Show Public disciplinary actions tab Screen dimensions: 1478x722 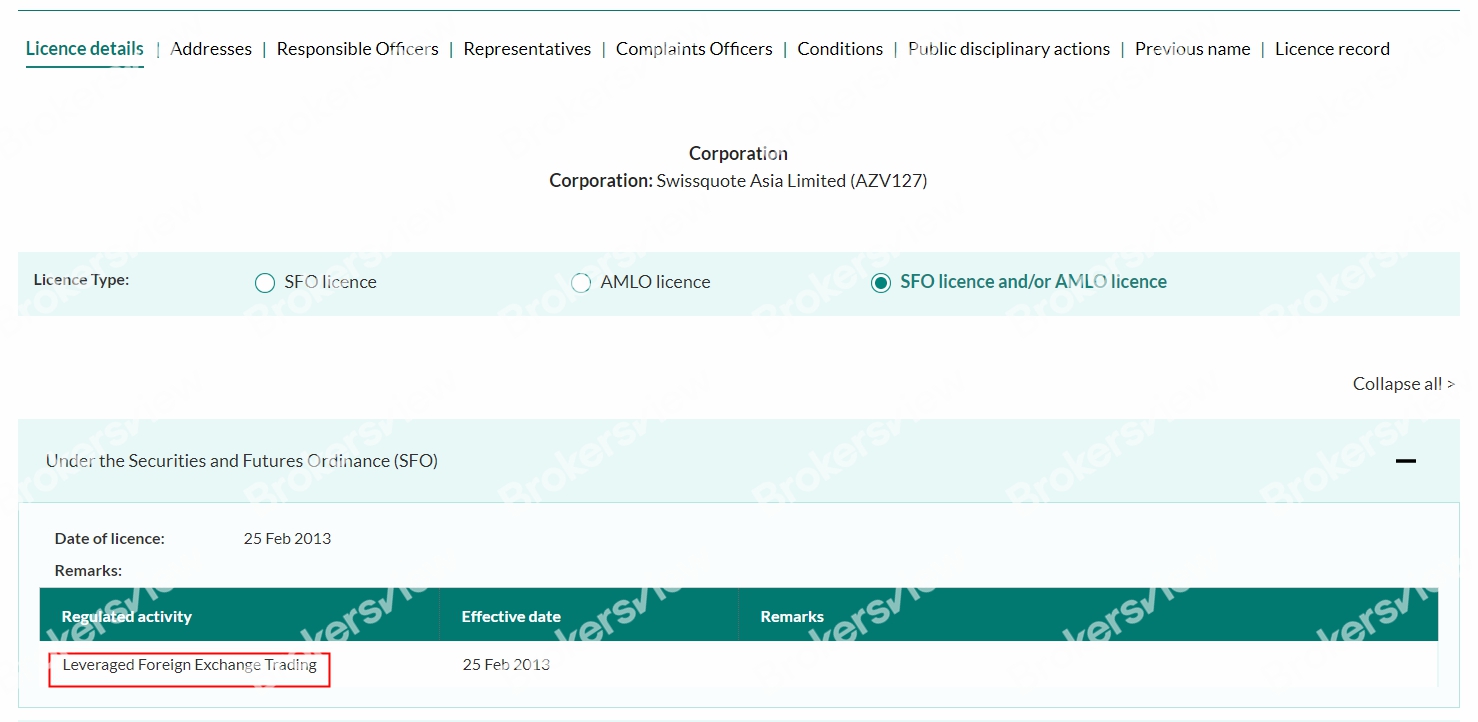coord(1009,49)
